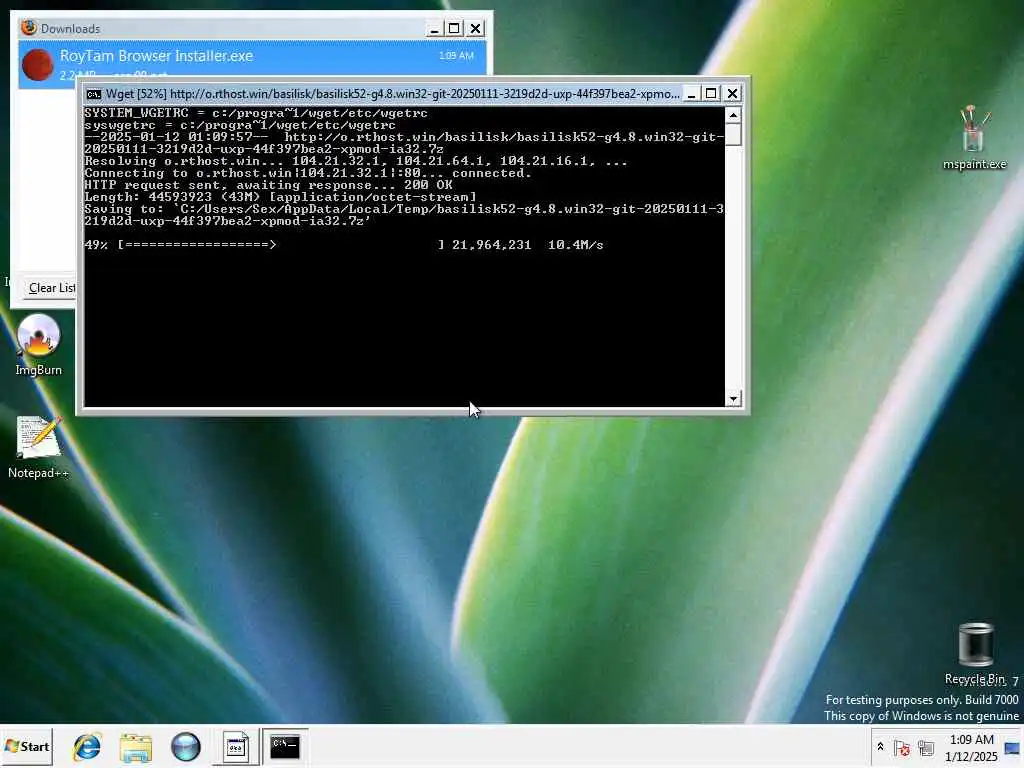The image size is (1024, 768).
Task: Click the Show Desktop button
Action: click(x=1014, y=747)
